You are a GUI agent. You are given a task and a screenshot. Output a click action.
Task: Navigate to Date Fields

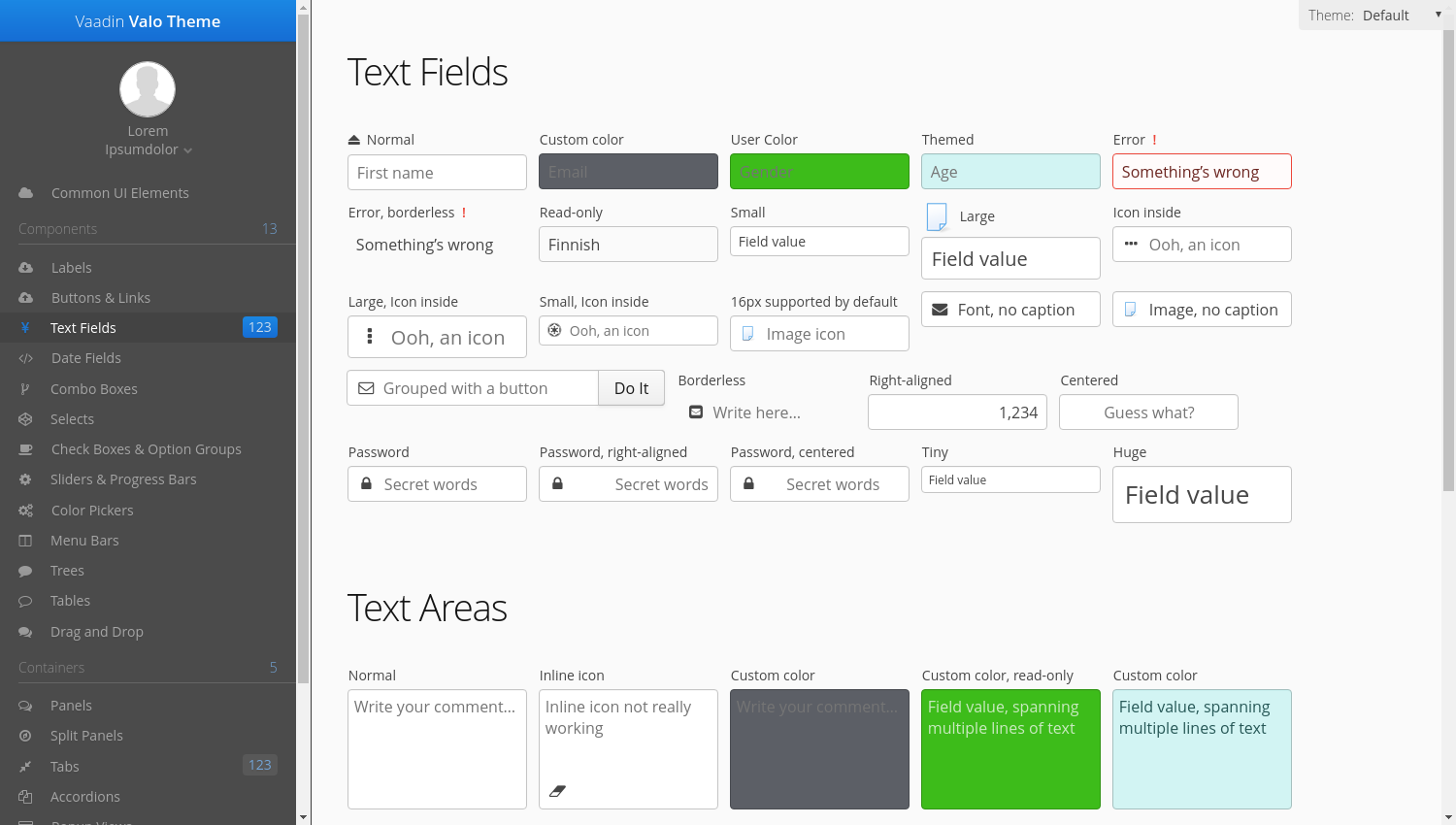click(148, 358)
